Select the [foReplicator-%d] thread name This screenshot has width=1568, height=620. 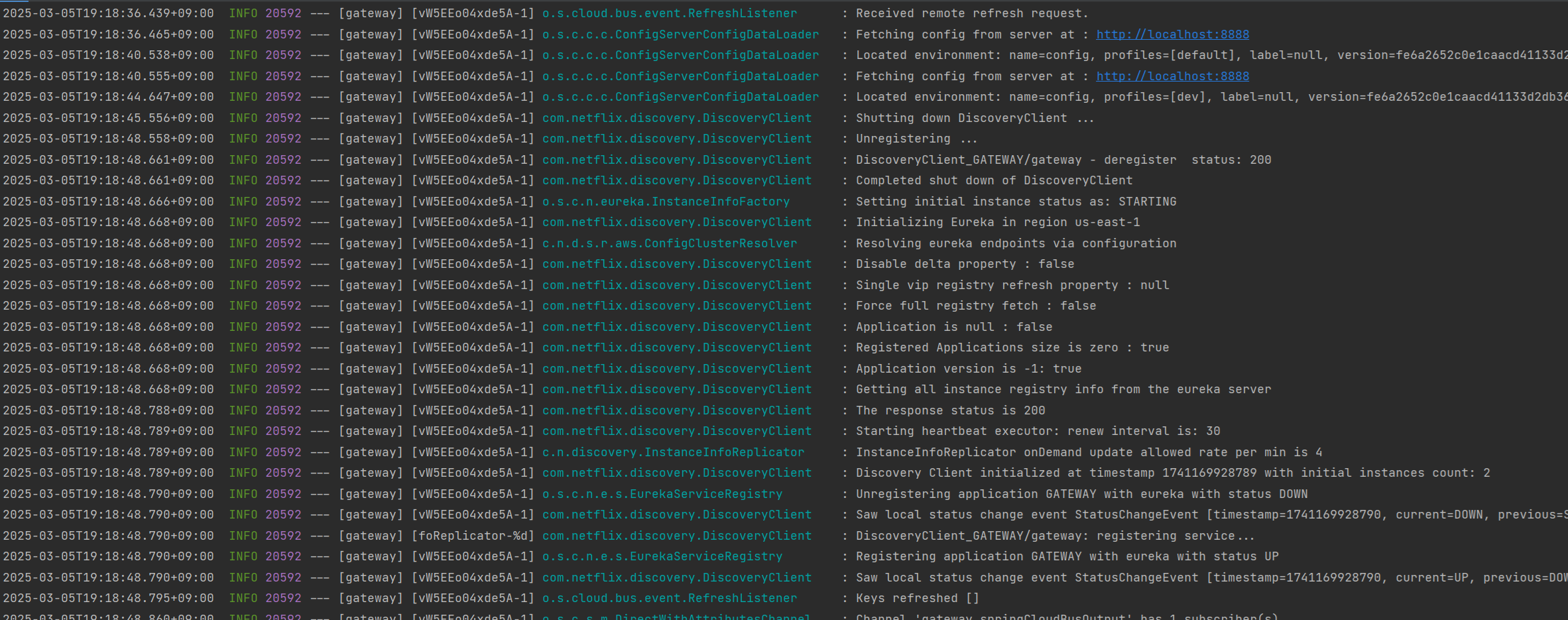[473, 536]
